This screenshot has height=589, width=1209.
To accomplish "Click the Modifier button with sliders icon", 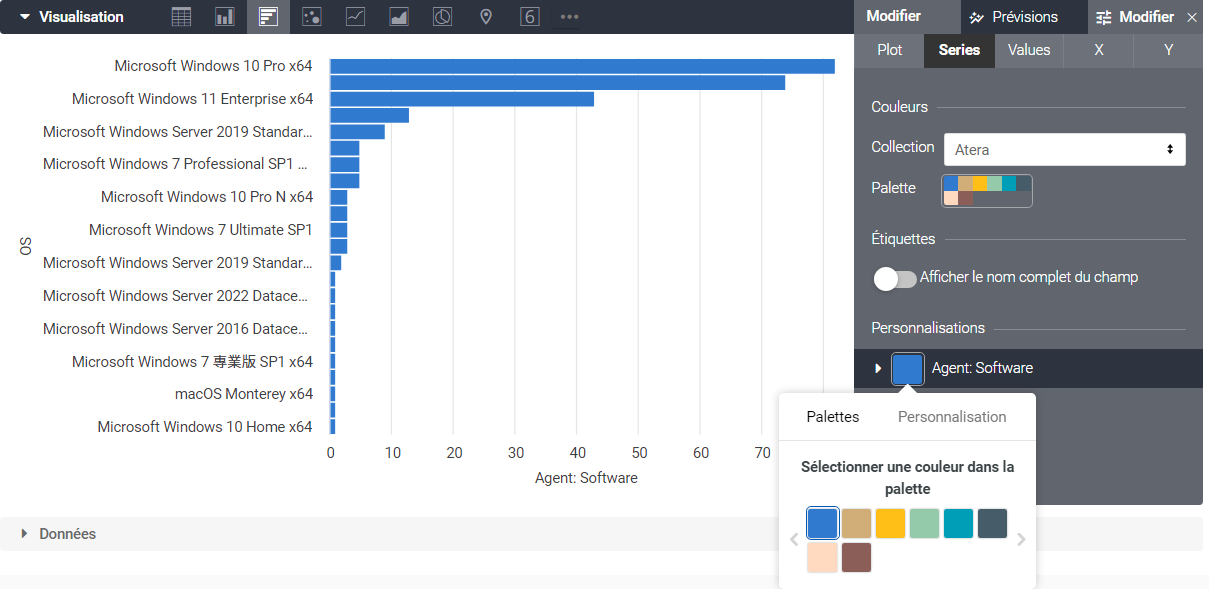I will (x=1135, y=17).
